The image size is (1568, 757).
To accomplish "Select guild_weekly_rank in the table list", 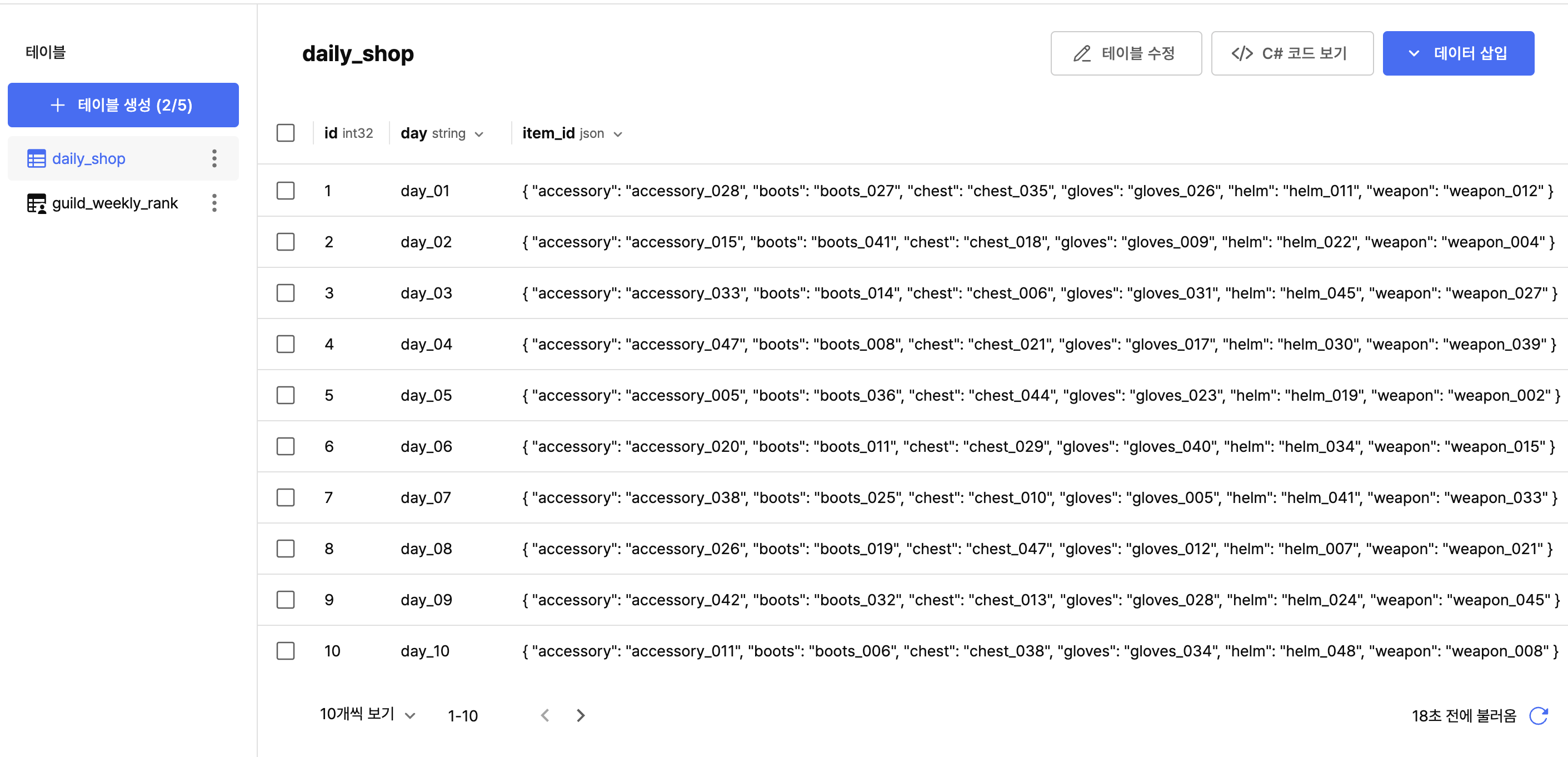I will (114, 203).
